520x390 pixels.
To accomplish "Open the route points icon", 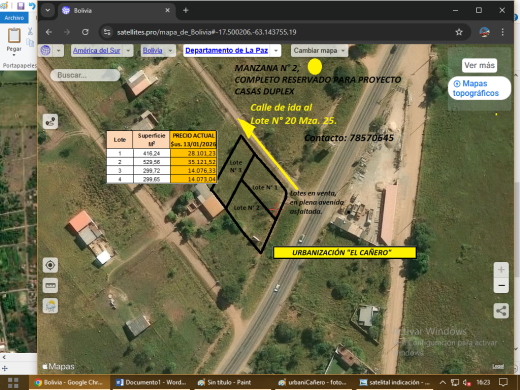I will [50, 121].
